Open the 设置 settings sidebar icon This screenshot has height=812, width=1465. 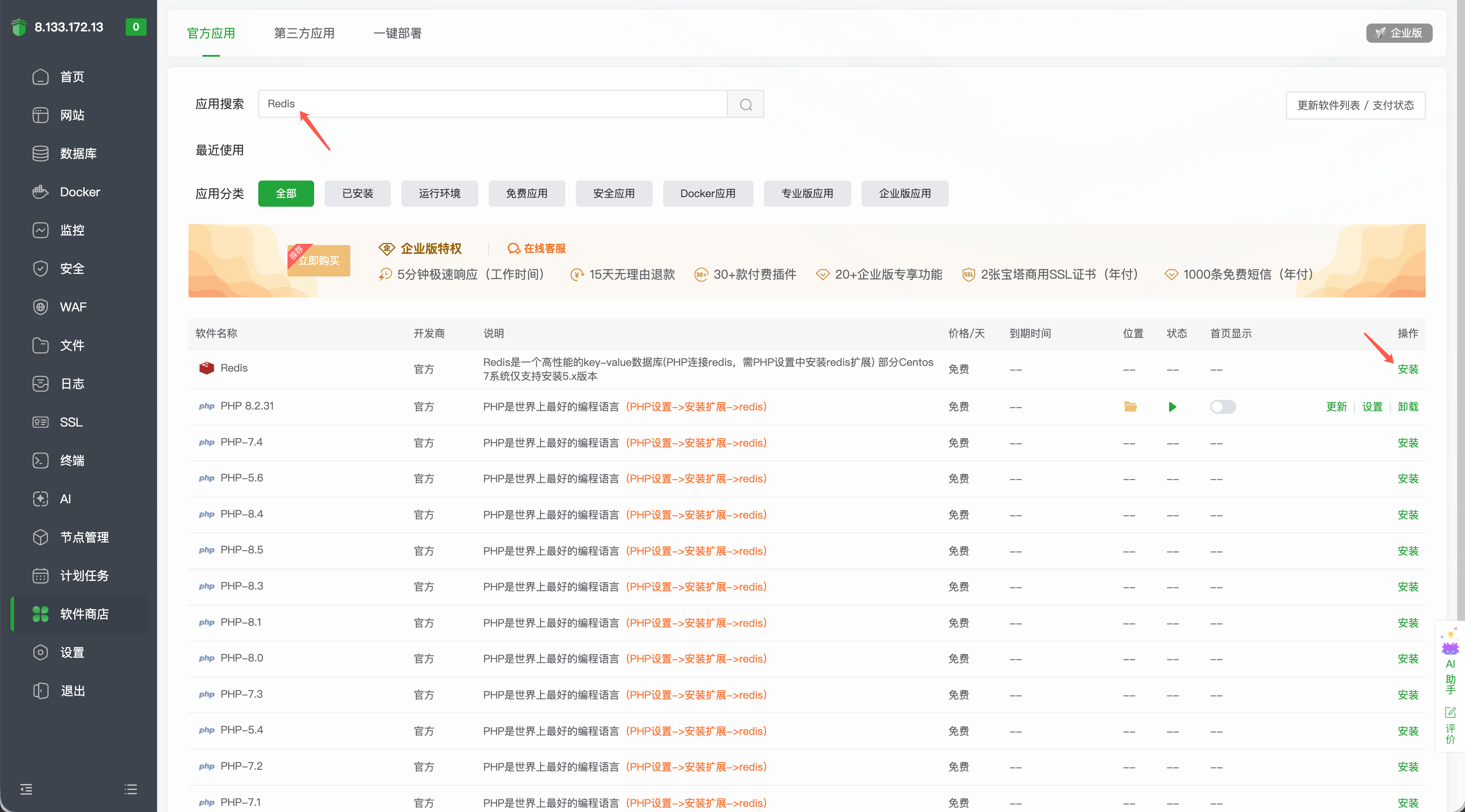41,652
